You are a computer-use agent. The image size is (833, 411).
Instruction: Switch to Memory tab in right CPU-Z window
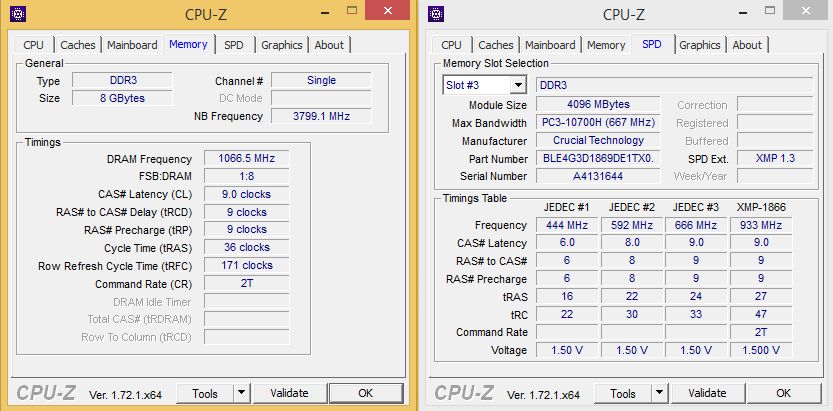[x=606, y=45]
